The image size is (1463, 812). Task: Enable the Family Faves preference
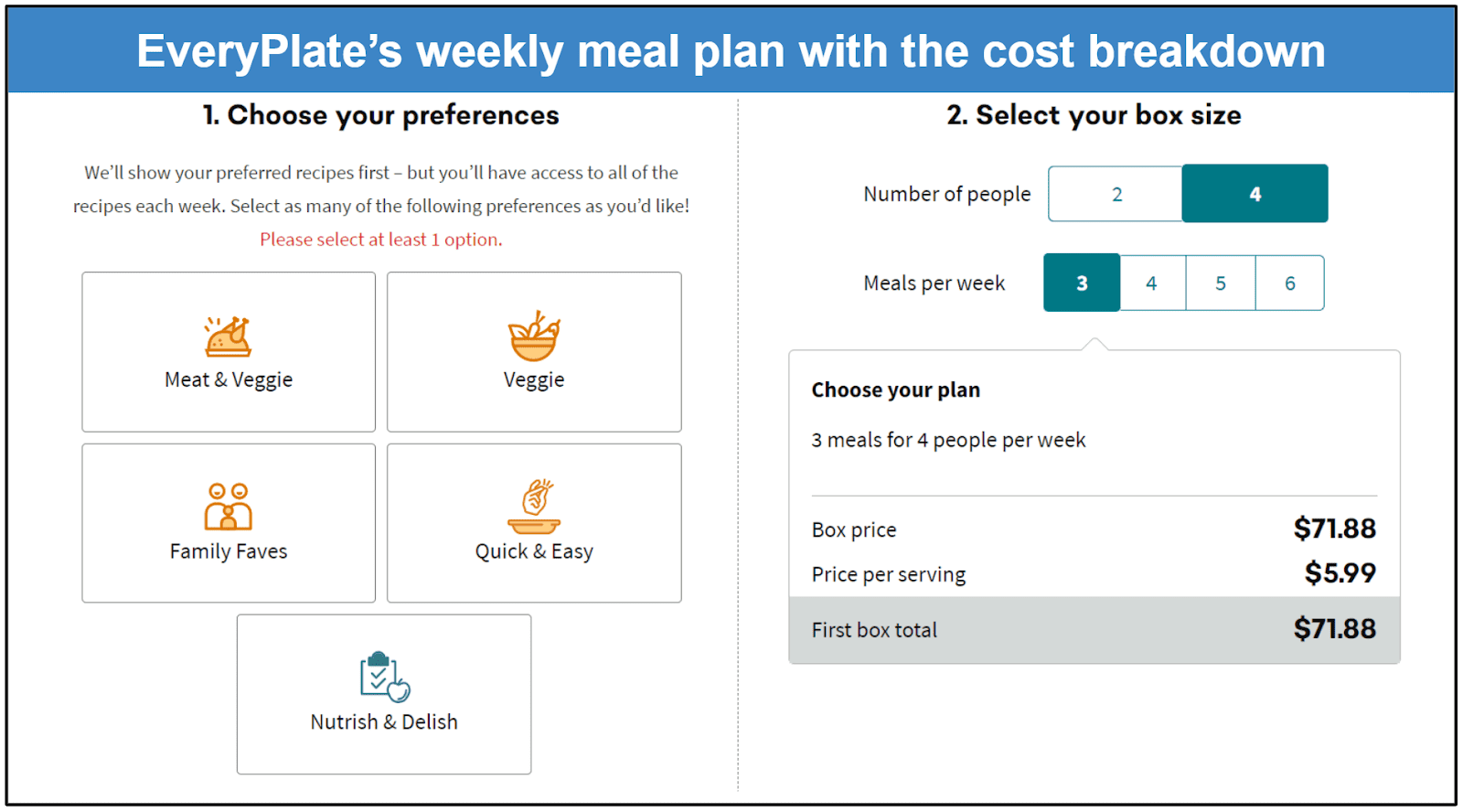click(x=229, y=523)
